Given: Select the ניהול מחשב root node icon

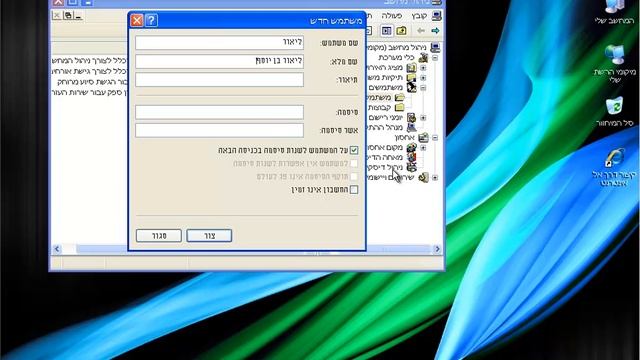Looking at the screenshot, I should tap(435, 48).
